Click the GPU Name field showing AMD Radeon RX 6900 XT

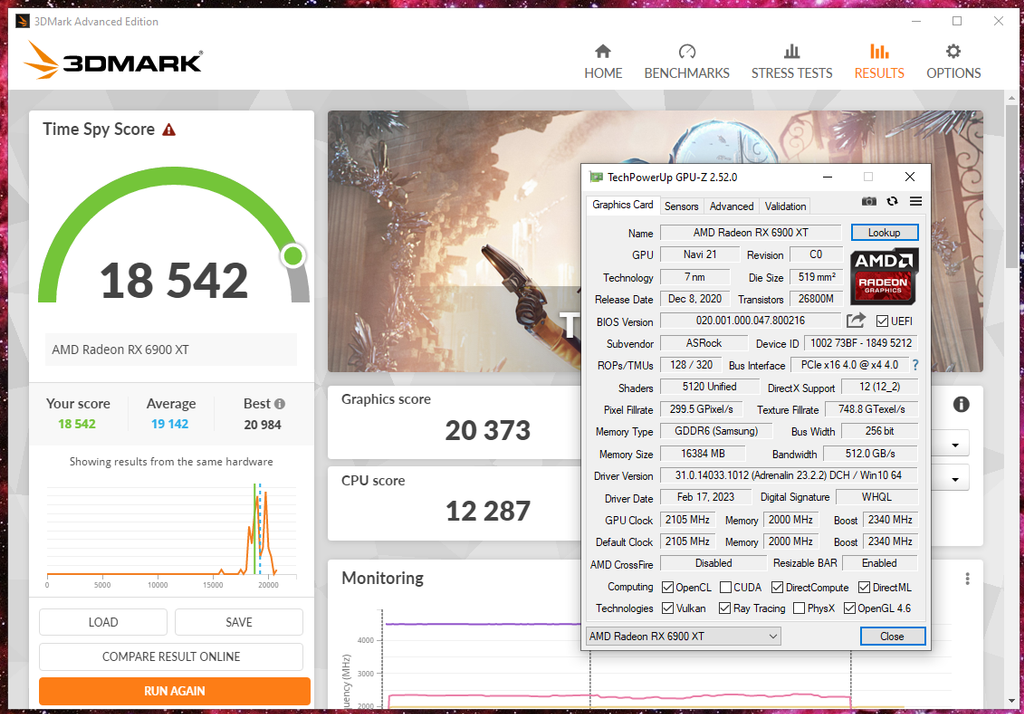tap(750, 233)
